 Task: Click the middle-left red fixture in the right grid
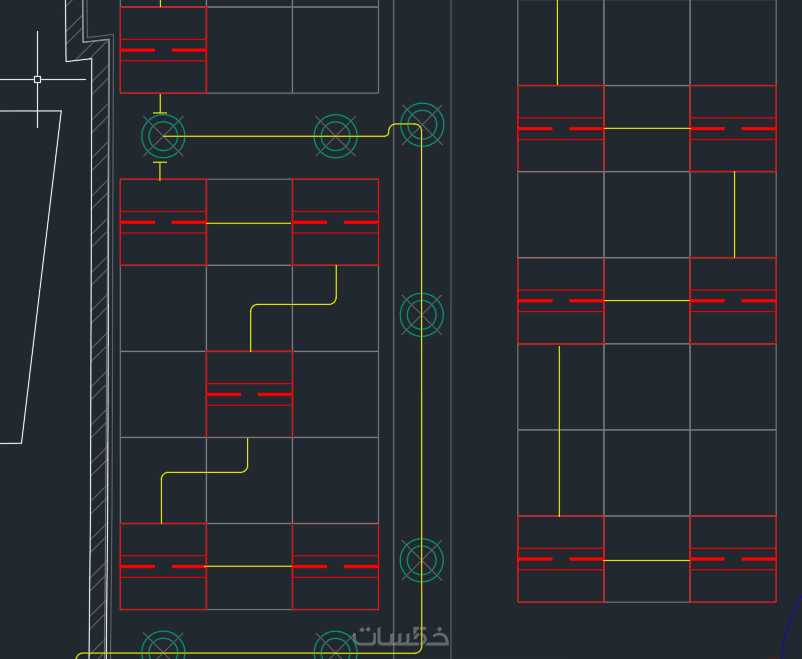tap(561, 300)
